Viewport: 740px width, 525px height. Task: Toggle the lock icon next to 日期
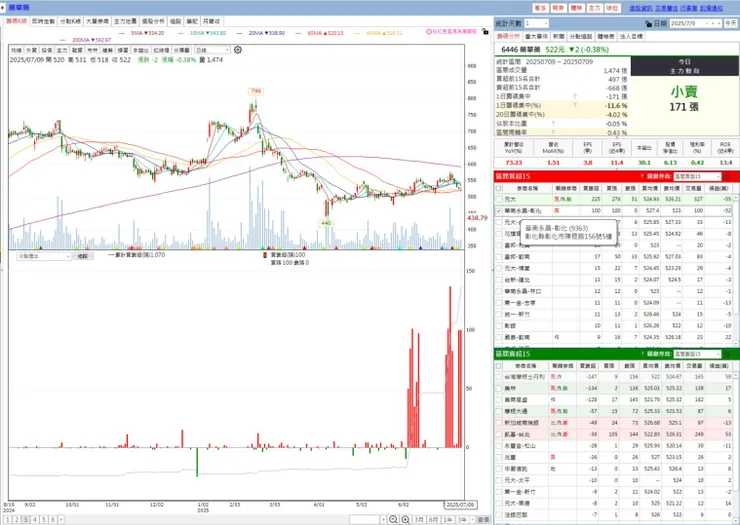pyautogui.click(x=648, y=23)
